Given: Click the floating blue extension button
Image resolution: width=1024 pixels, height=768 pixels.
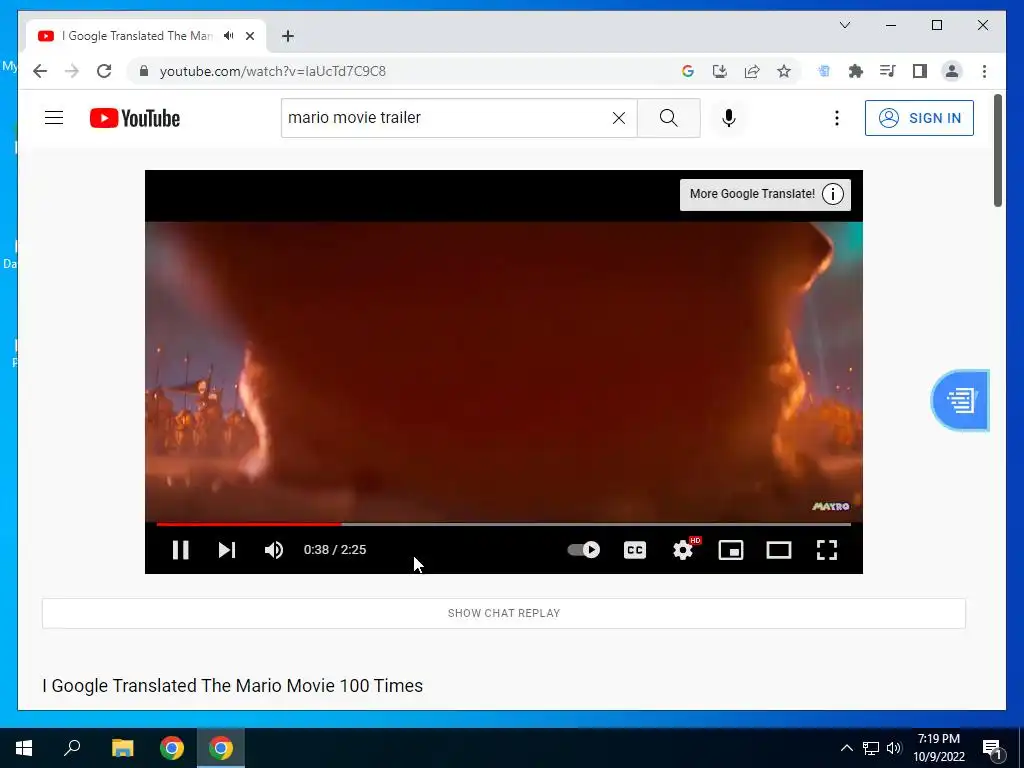Looking at the screenshot, I should (960, 400).
